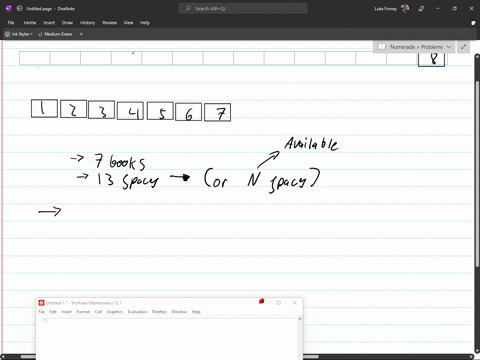Open File menu in Mathematica window
This screenshot has height=360, width=480.
tap(41, 312)
